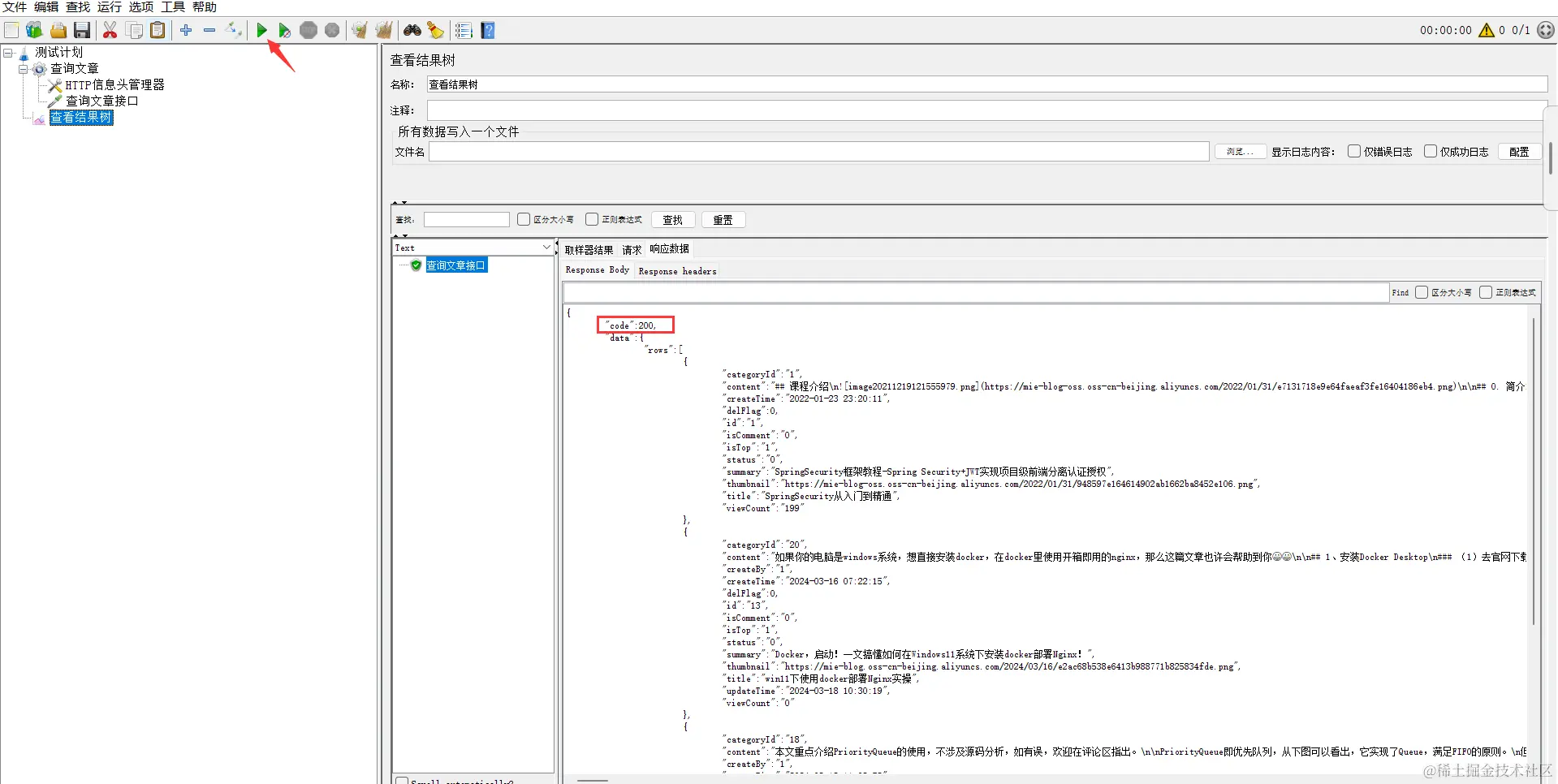Enable the 仅成功日志 checkbox
The image size is (1558, 784).
click(x=1431, y=152)
